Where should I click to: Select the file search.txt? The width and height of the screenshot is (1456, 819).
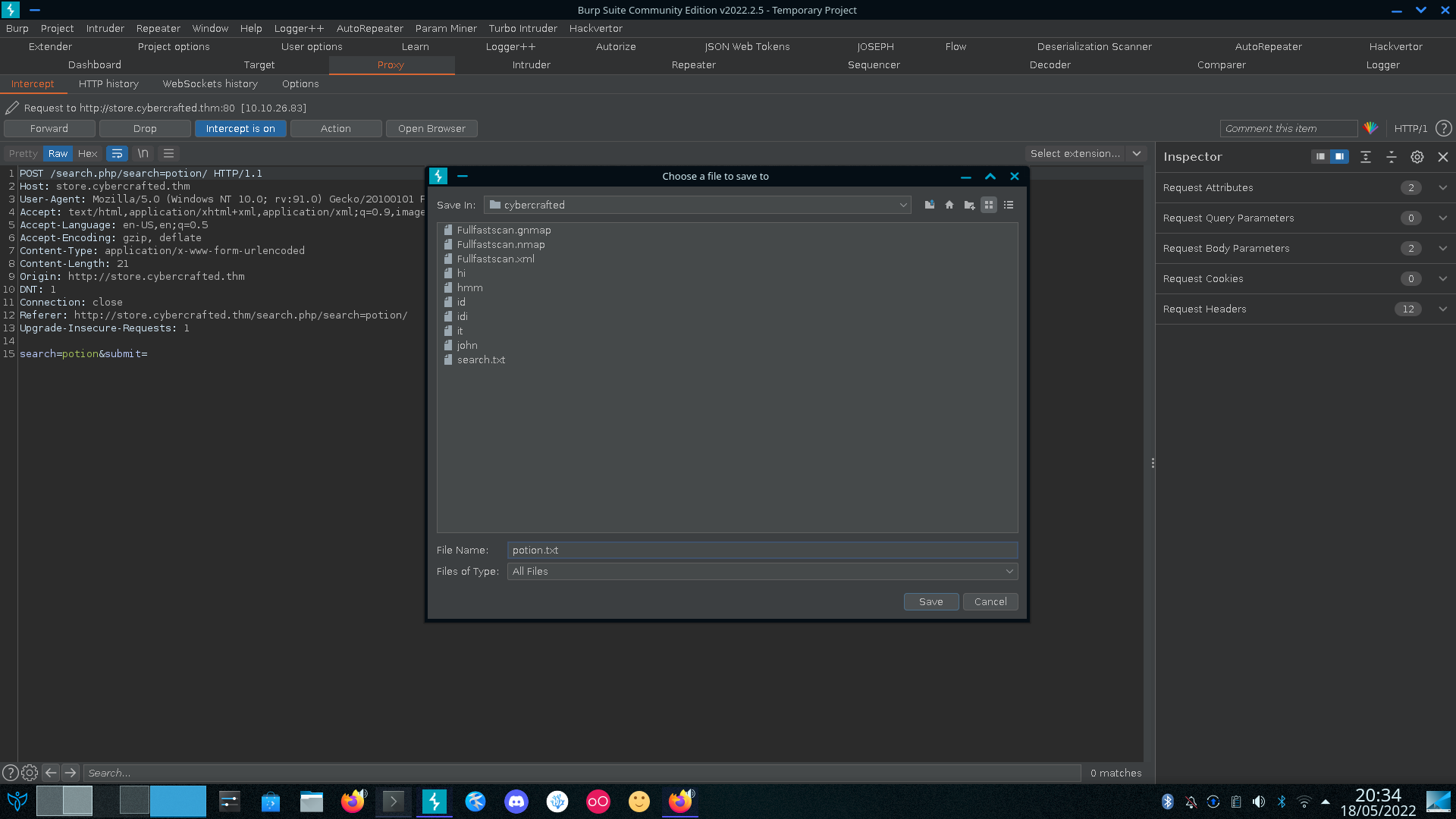click(x=474, y=359)
